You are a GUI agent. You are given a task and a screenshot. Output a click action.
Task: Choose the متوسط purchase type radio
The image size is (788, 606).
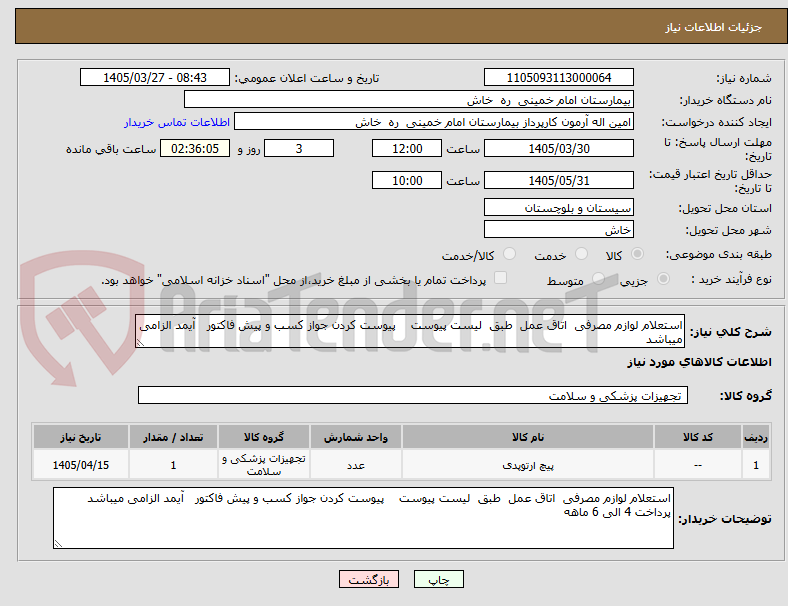pyautogui.click(x=598, y=278)
